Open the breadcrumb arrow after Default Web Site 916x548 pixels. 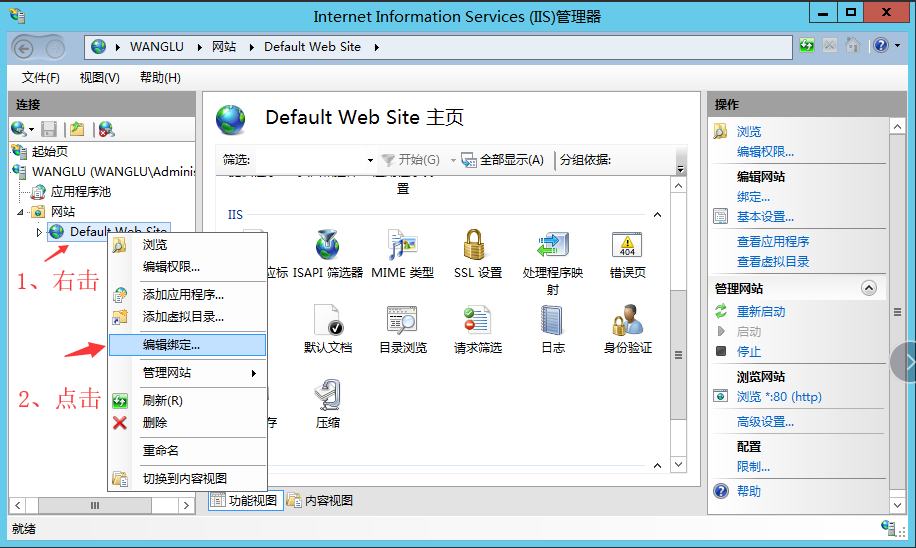point(377,47)
